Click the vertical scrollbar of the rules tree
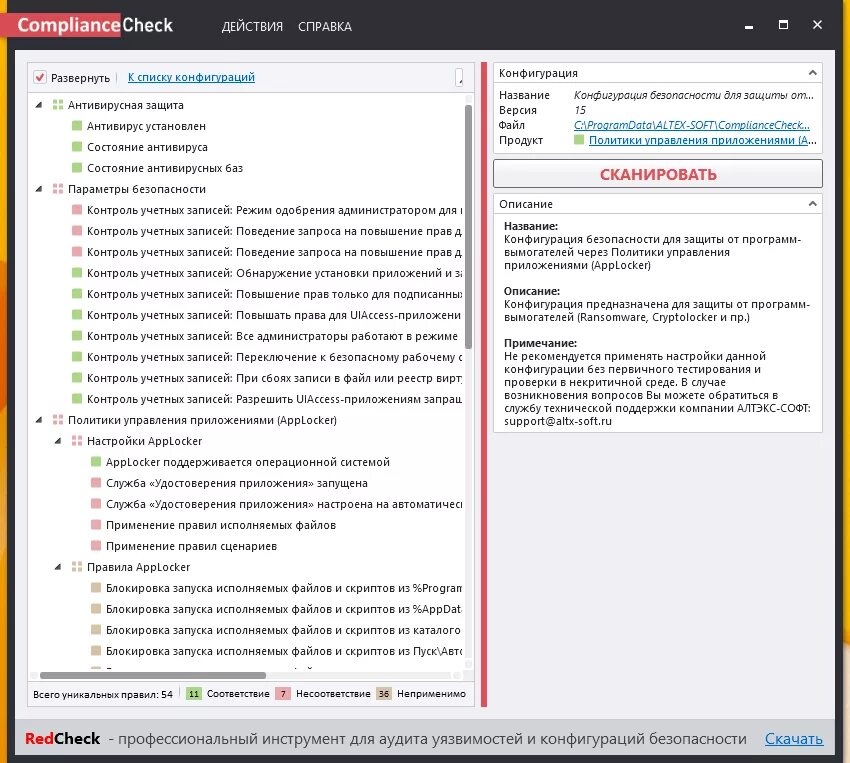This screenshot has height=763, width=850. [468, 228]
